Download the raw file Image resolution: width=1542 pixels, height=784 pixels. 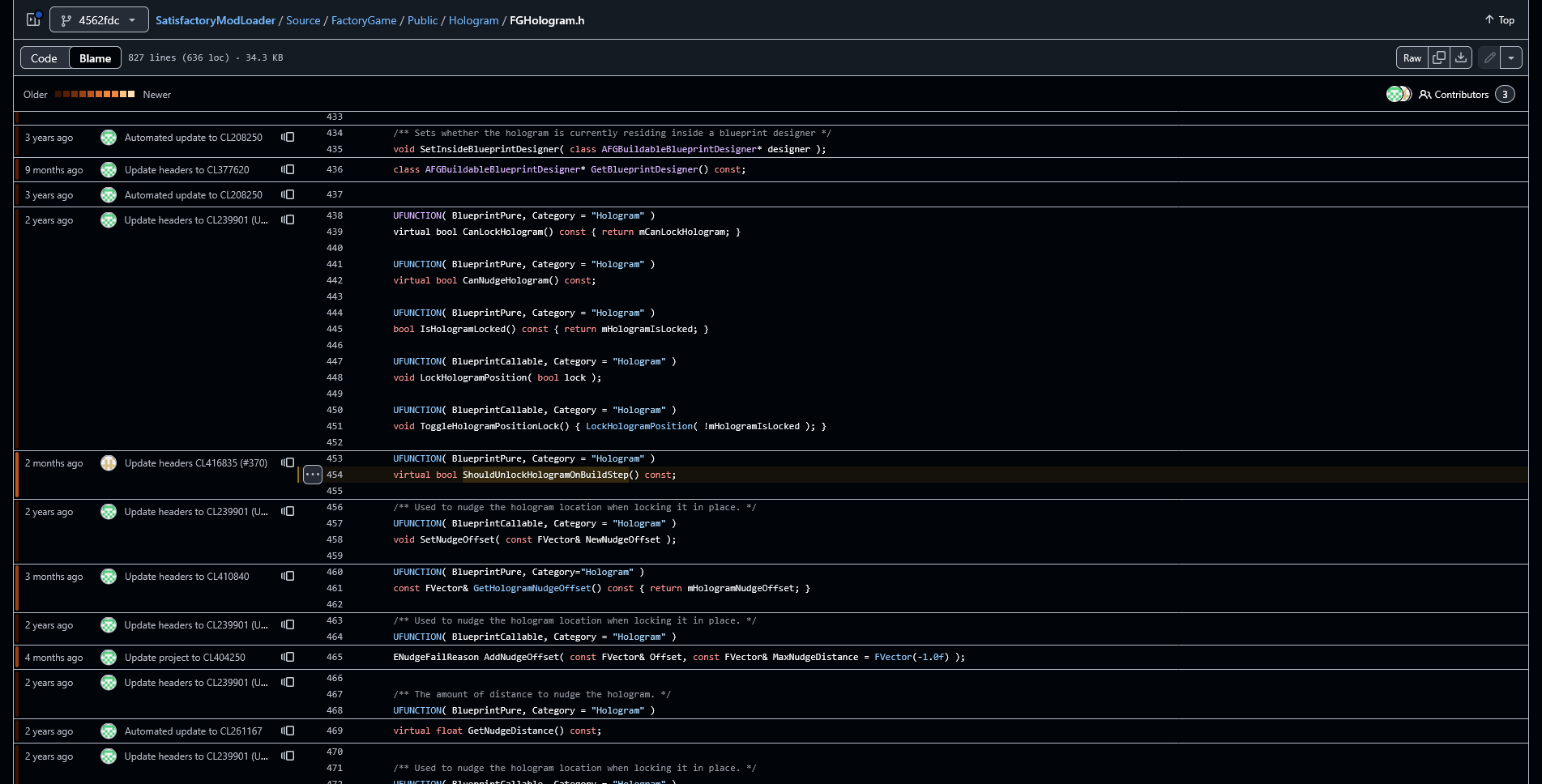(x=1461, y=58)
